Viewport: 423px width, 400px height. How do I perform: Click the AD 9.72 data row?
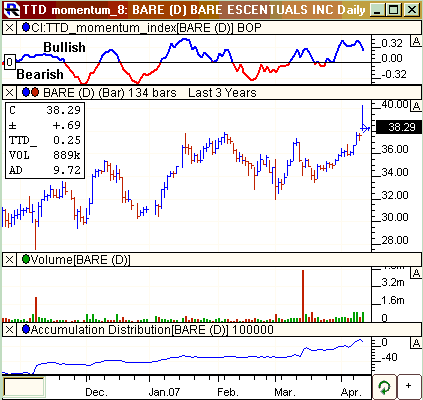click(x=45, y=170)
